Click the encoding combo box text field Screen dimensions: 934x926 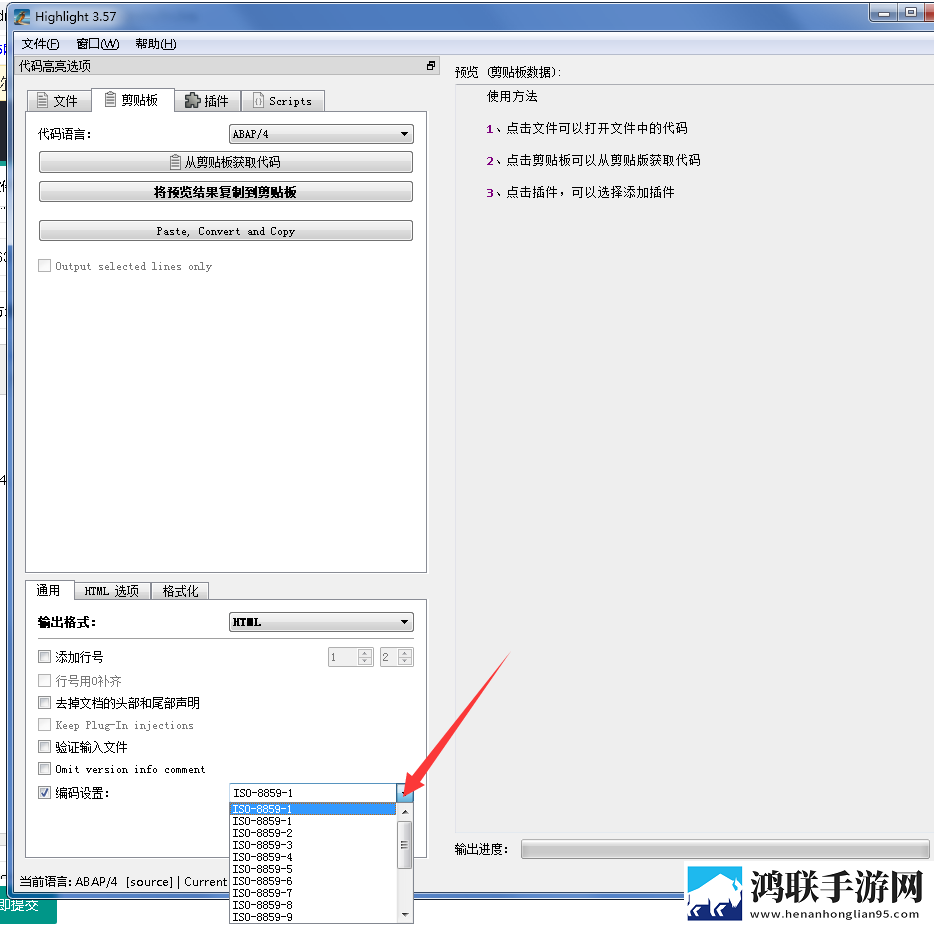[x=313, y=793]
